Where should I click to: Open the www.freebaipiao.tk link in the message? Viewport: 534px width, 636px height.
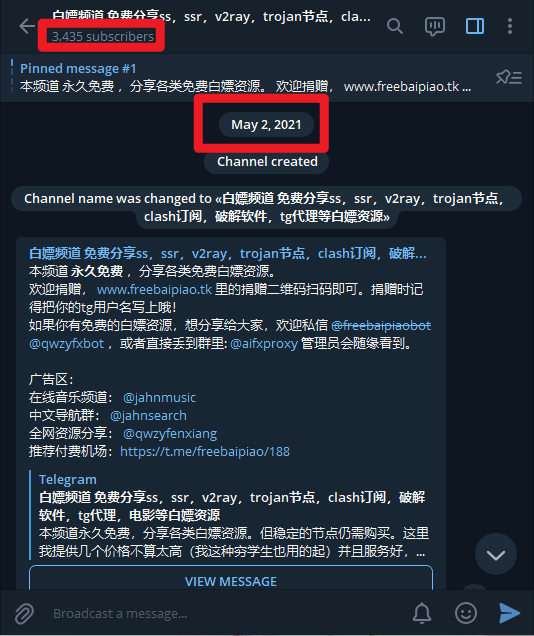pos(154,289)
